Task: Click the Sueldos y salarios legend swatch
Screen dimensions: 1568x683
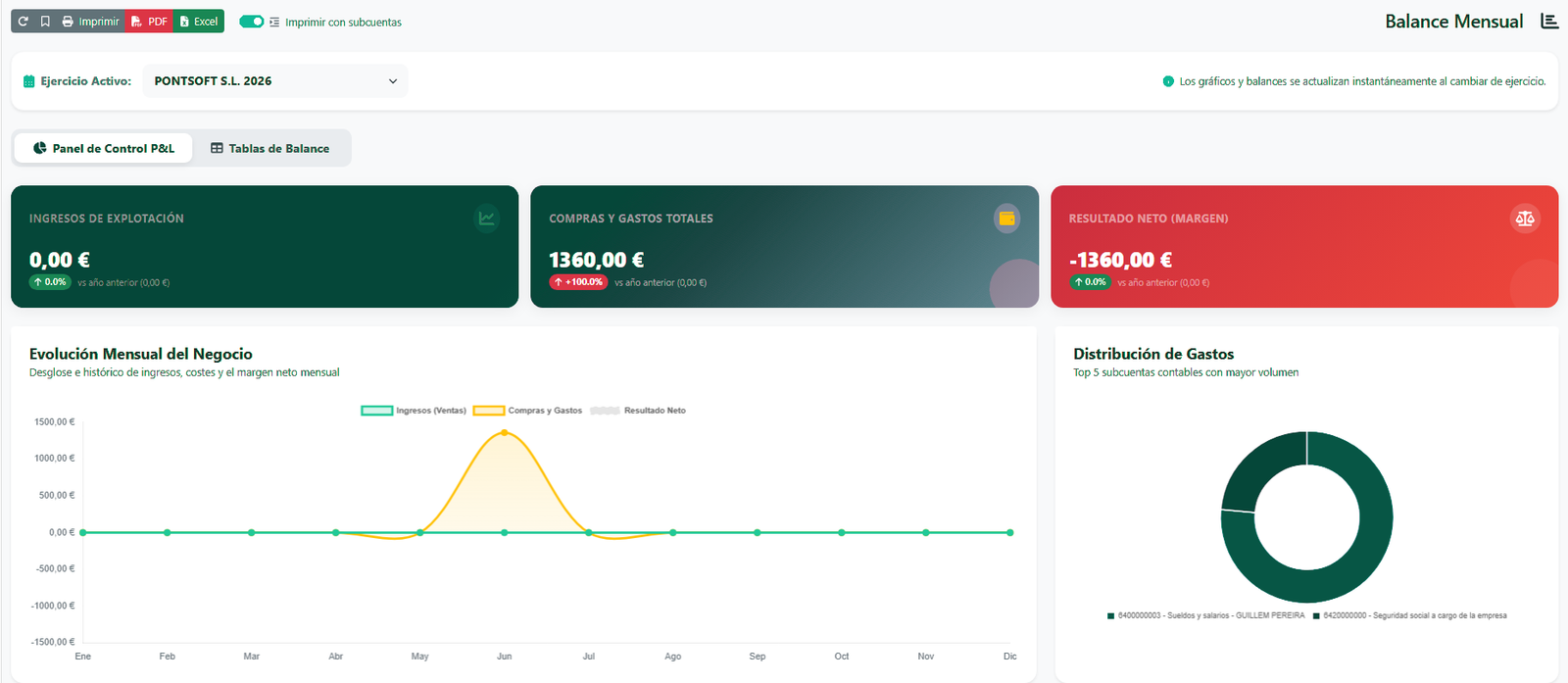Action: [1110, 616]
